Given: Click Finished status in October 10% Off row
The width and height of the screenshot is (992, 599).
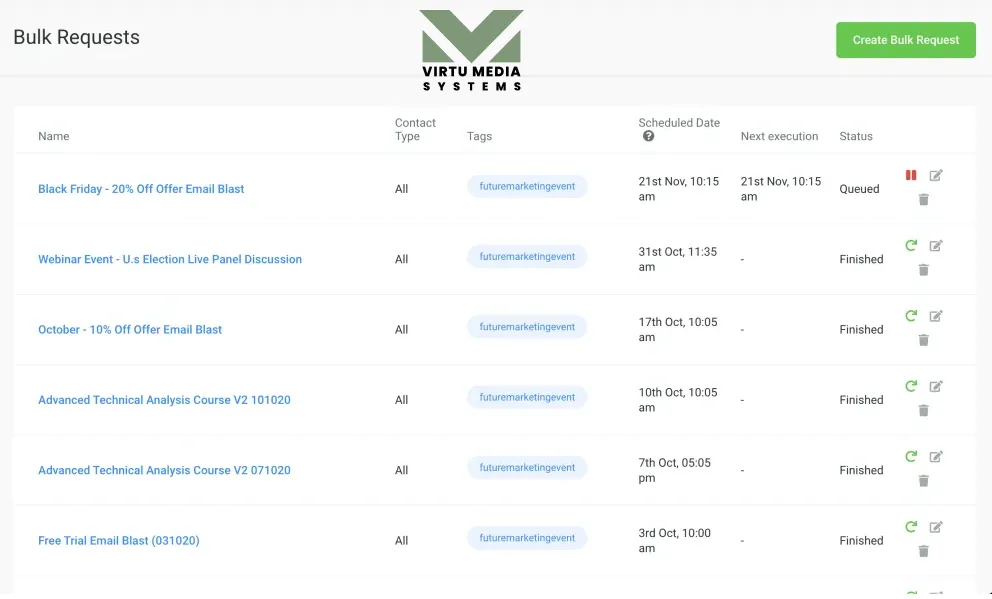Looking at the screenshot, I should click(861, 329).
